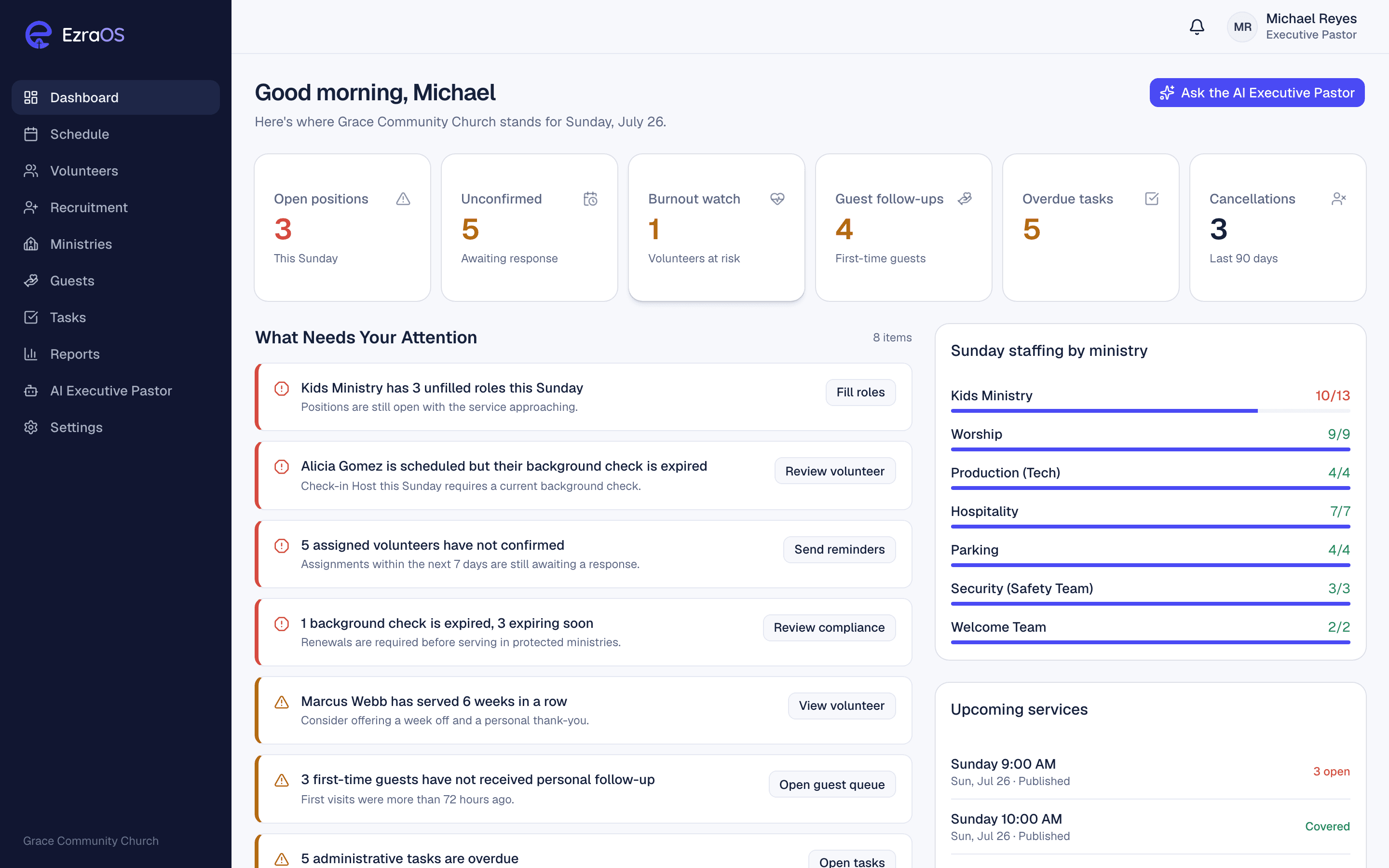The image size is (1389, 868).
Task: Click the AI Executive Pastor robot icon
Action: (31, 391)
